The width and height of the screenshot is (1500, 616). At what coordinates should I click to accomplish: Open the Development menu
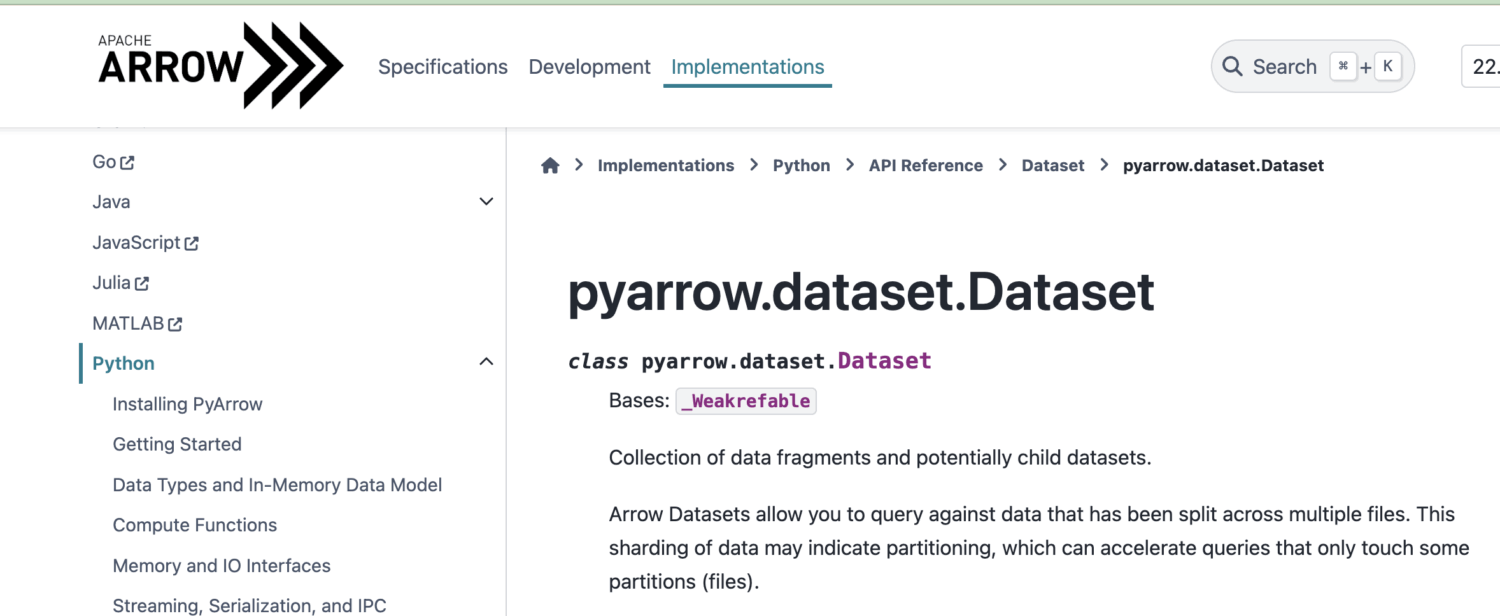click(x=590, y=67)
